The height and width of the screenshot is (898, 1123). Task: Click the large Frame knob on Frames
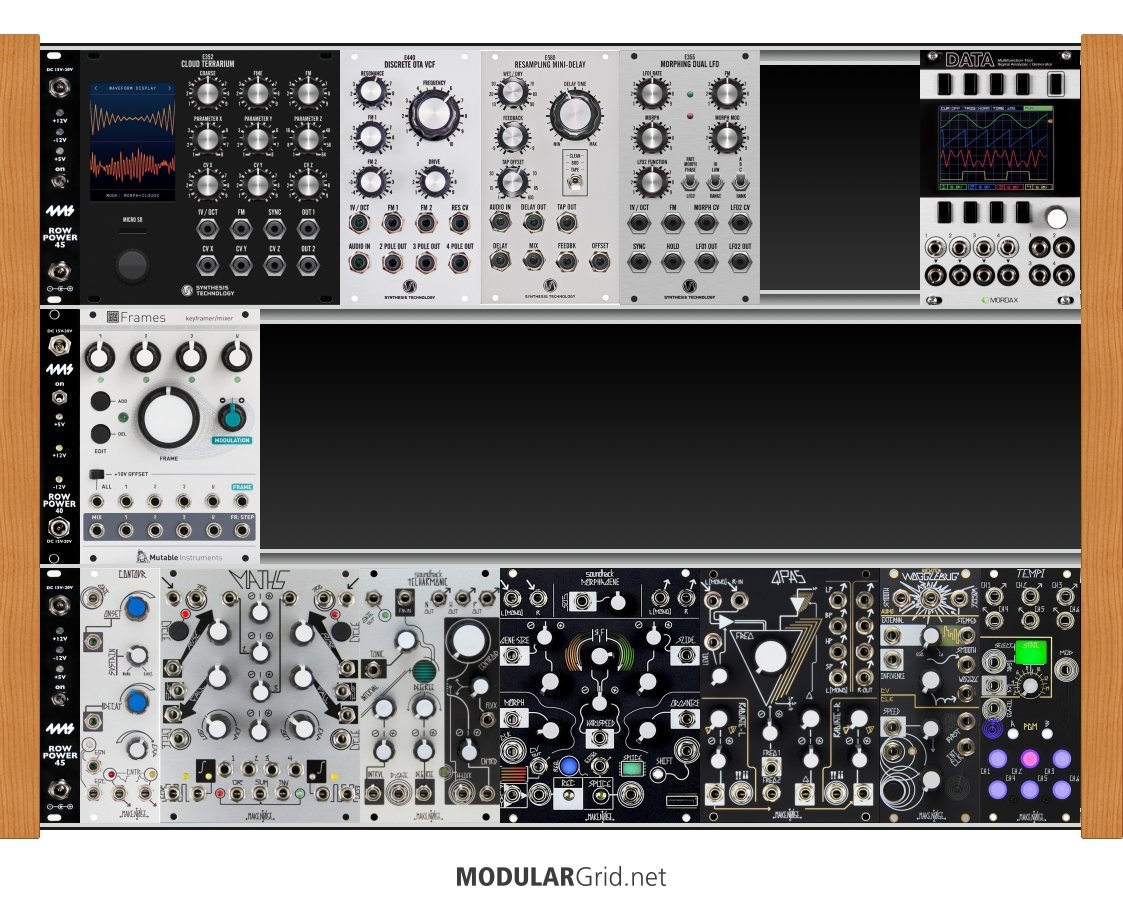coord(168,418)
